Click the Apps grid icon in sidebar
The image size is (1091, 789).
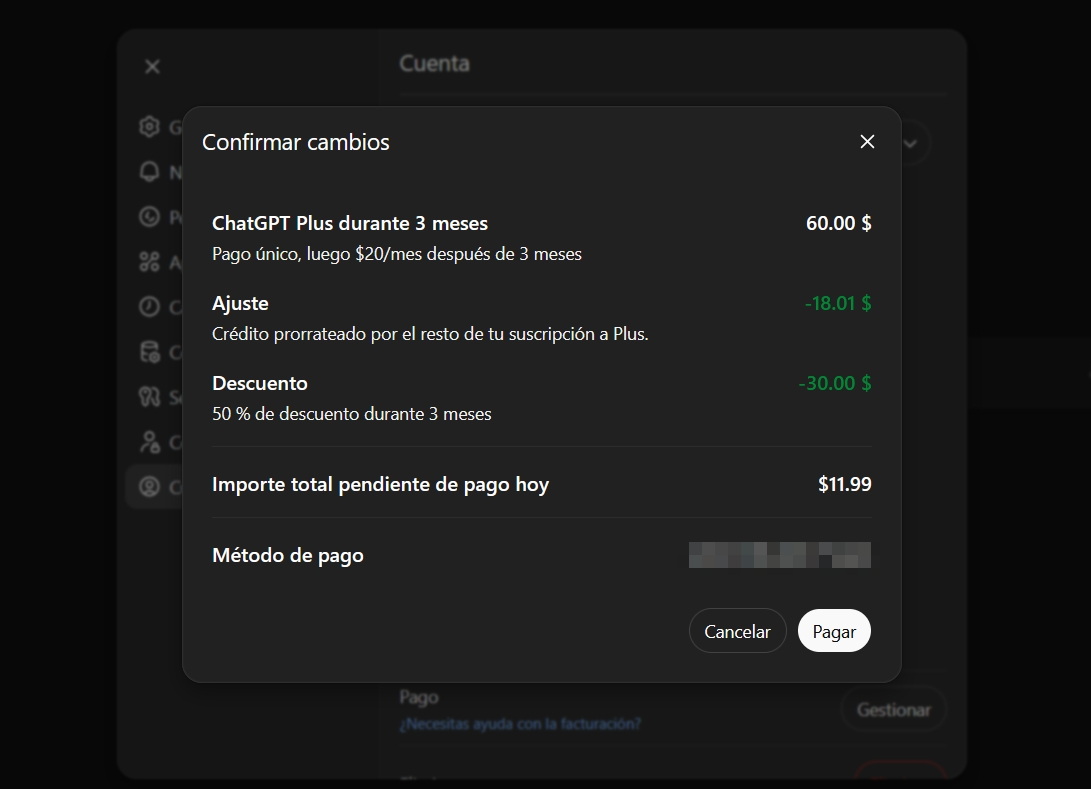tap(150, 262)
